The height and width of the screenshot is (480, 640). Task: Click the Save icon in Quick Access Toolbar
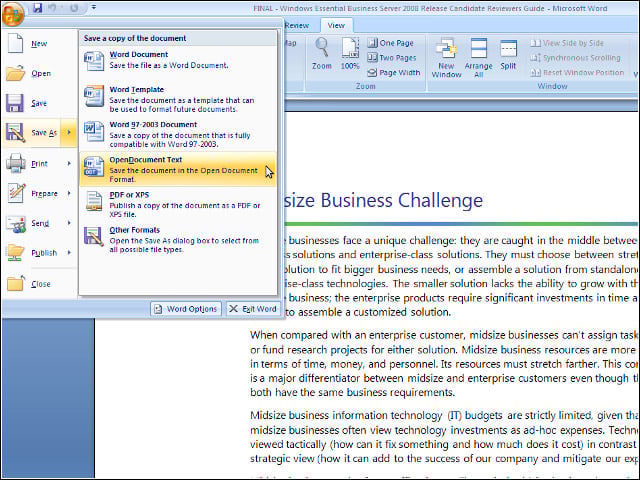point(38,8)
